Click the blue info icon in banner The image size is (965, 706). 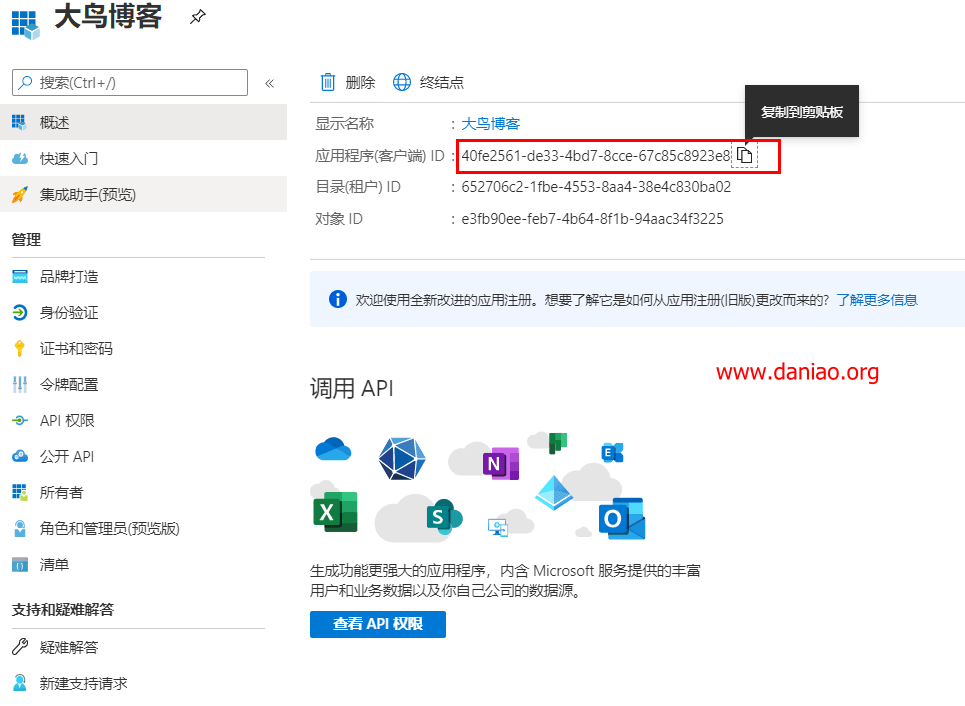pos(338,299)
